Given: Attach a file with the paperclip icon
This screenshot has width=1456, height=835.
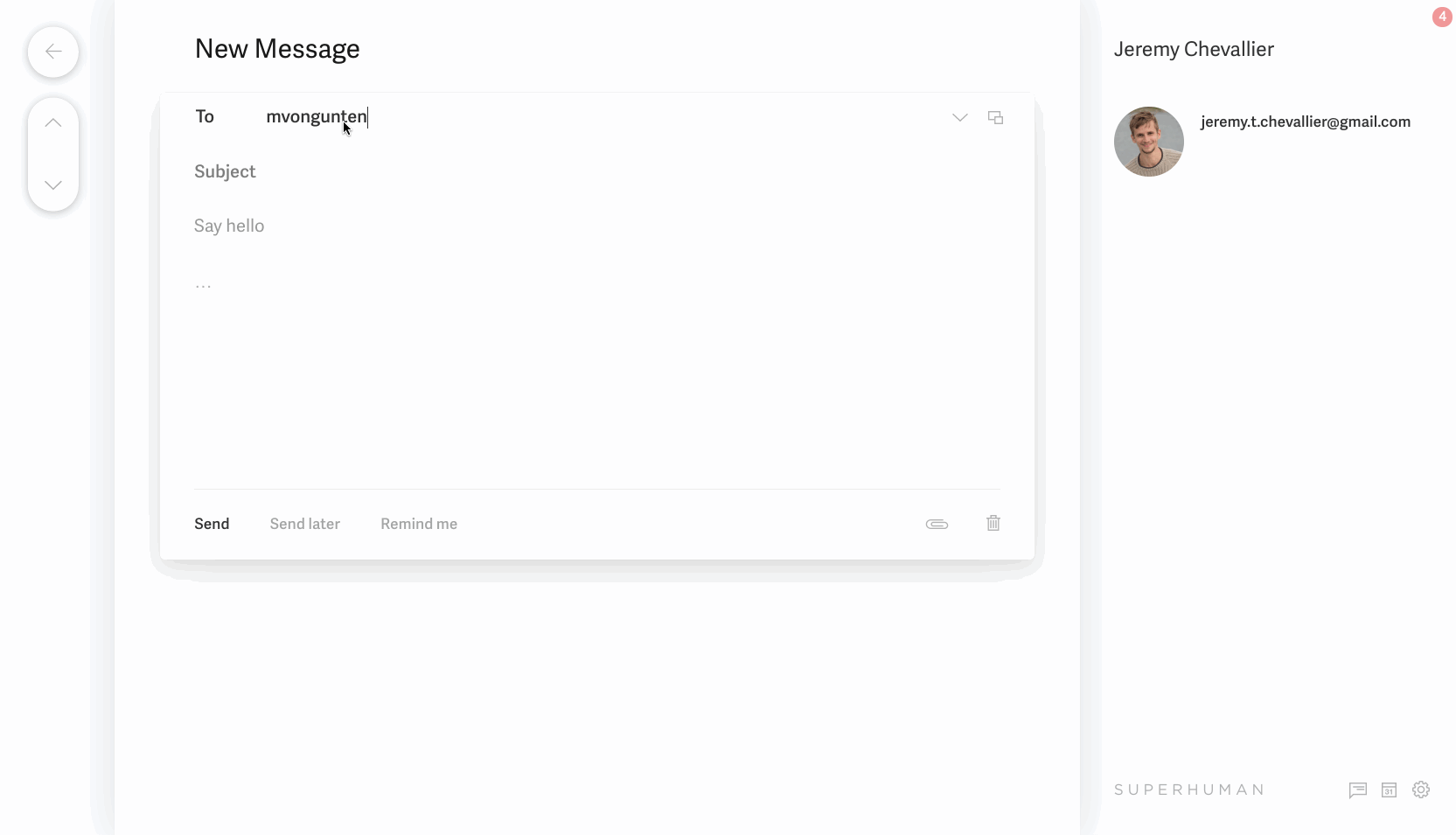Looking at the screenshot, I should click(937, 524).
